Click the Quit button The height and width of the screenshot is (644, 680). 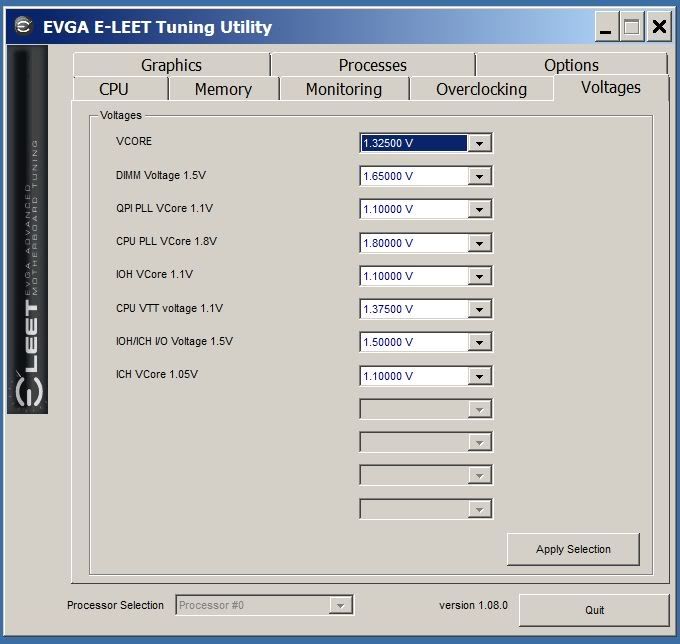click(x=594, y=610)
